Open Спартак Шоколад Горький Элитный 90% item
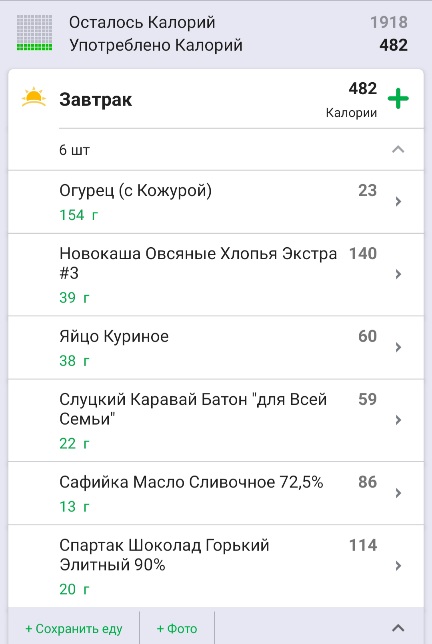 (x=216, y=566)
